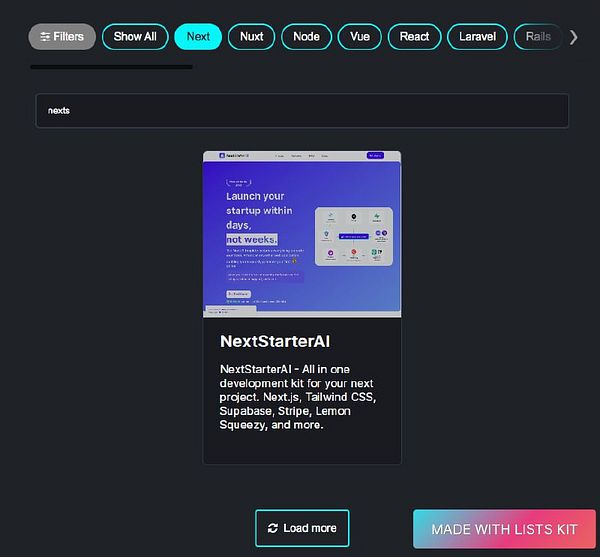
Task: Open the NextStarterAI card title
Action: click(x=275, y=341)
